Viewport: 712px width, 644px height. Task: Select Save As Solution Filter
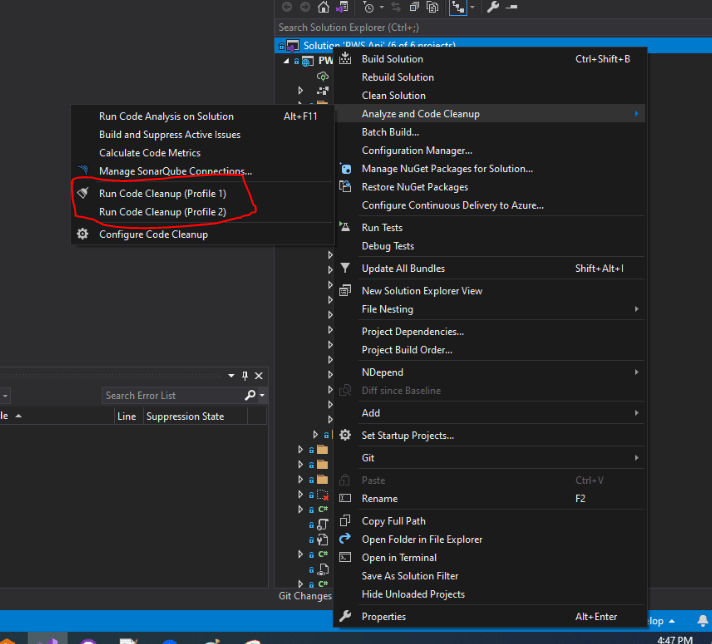(x=490, y=576)
